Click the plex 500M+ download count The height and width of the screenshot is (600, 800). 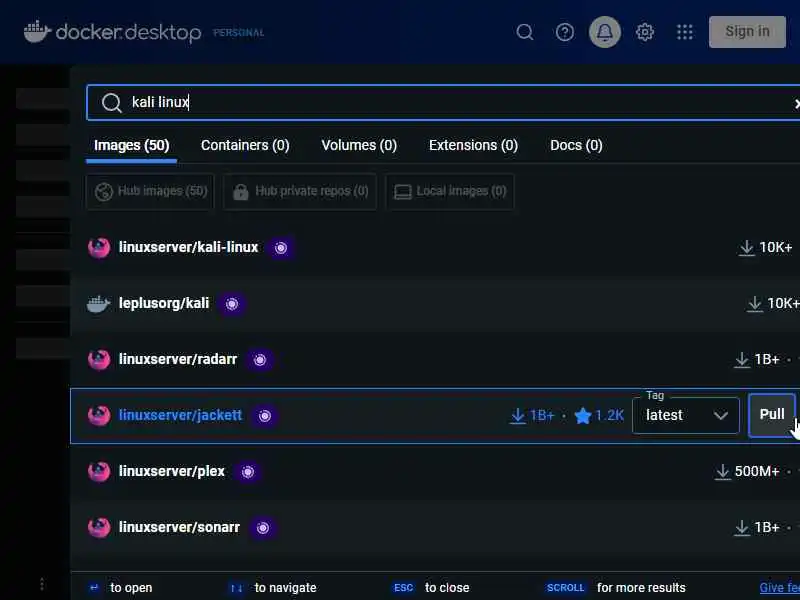coord(747,471)
